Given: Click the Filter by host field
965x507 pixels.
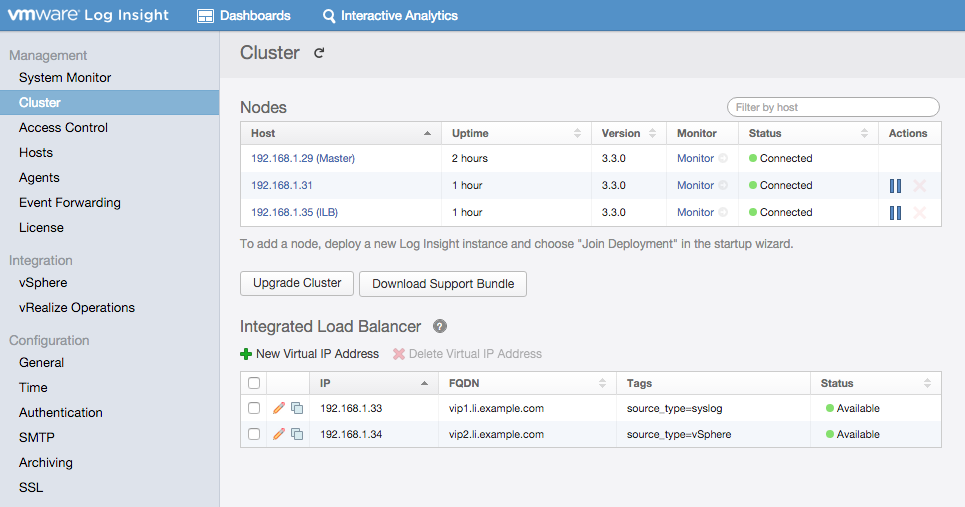Looking at the screenshot, I should click(x=832, y=107).
